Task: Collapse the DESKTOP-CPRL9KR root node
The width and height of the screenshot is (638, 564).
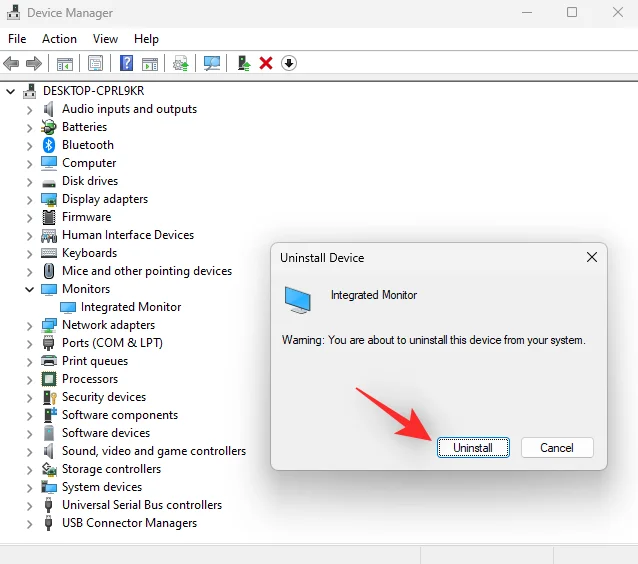Action: click(11, 91)
